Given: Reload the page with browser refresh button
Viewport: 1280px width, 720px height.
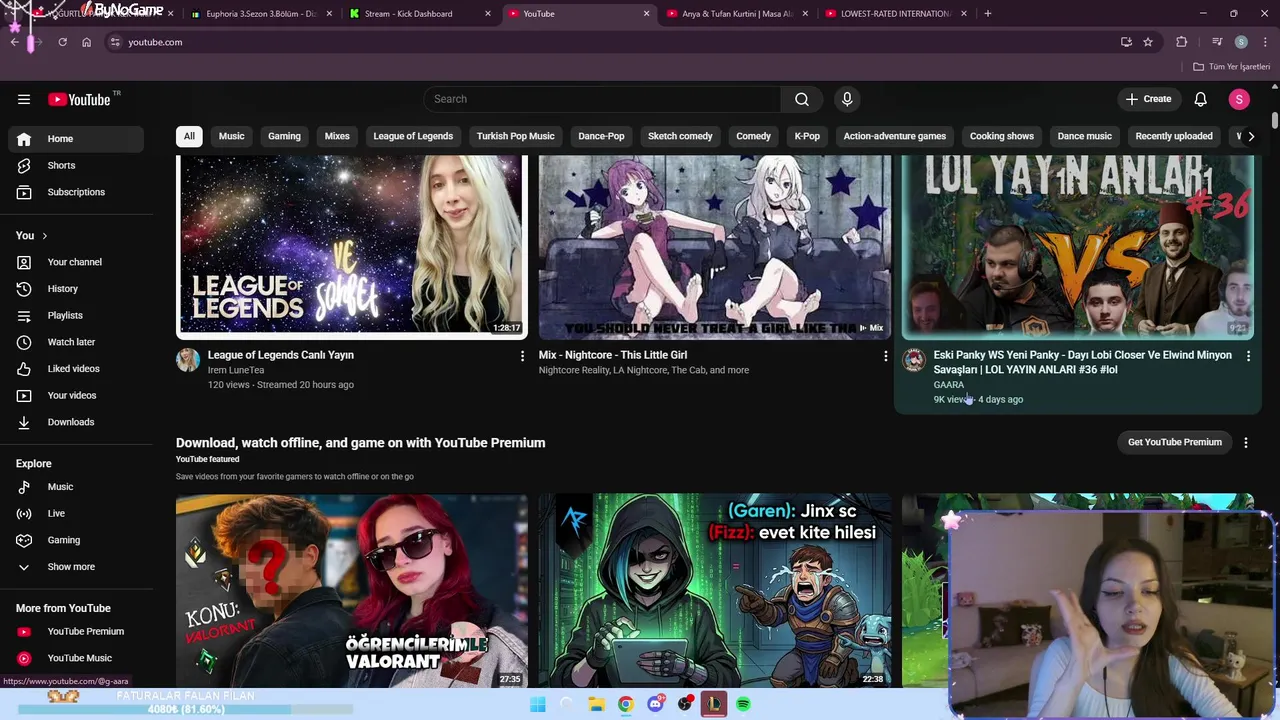Looking at the screenshot, I should click(x=62, y=42).
